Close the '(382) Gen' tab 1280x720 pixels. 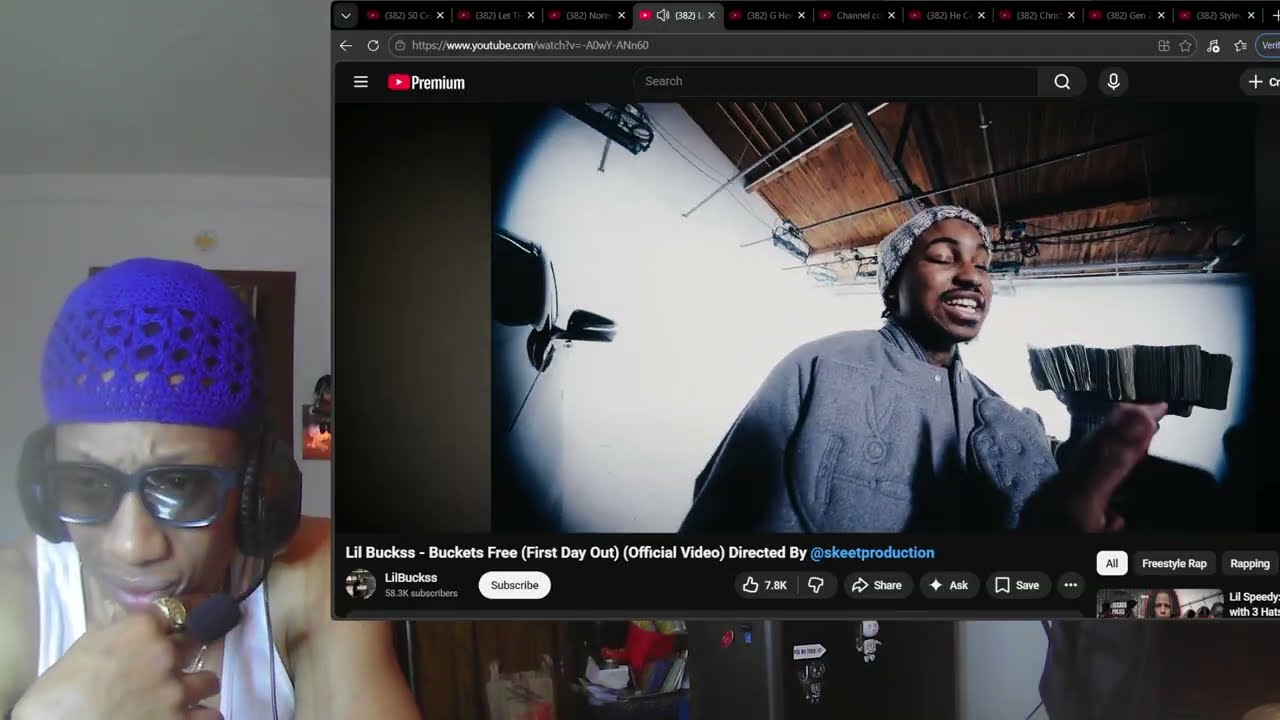pyautogui.click(x=1161, y=15)
